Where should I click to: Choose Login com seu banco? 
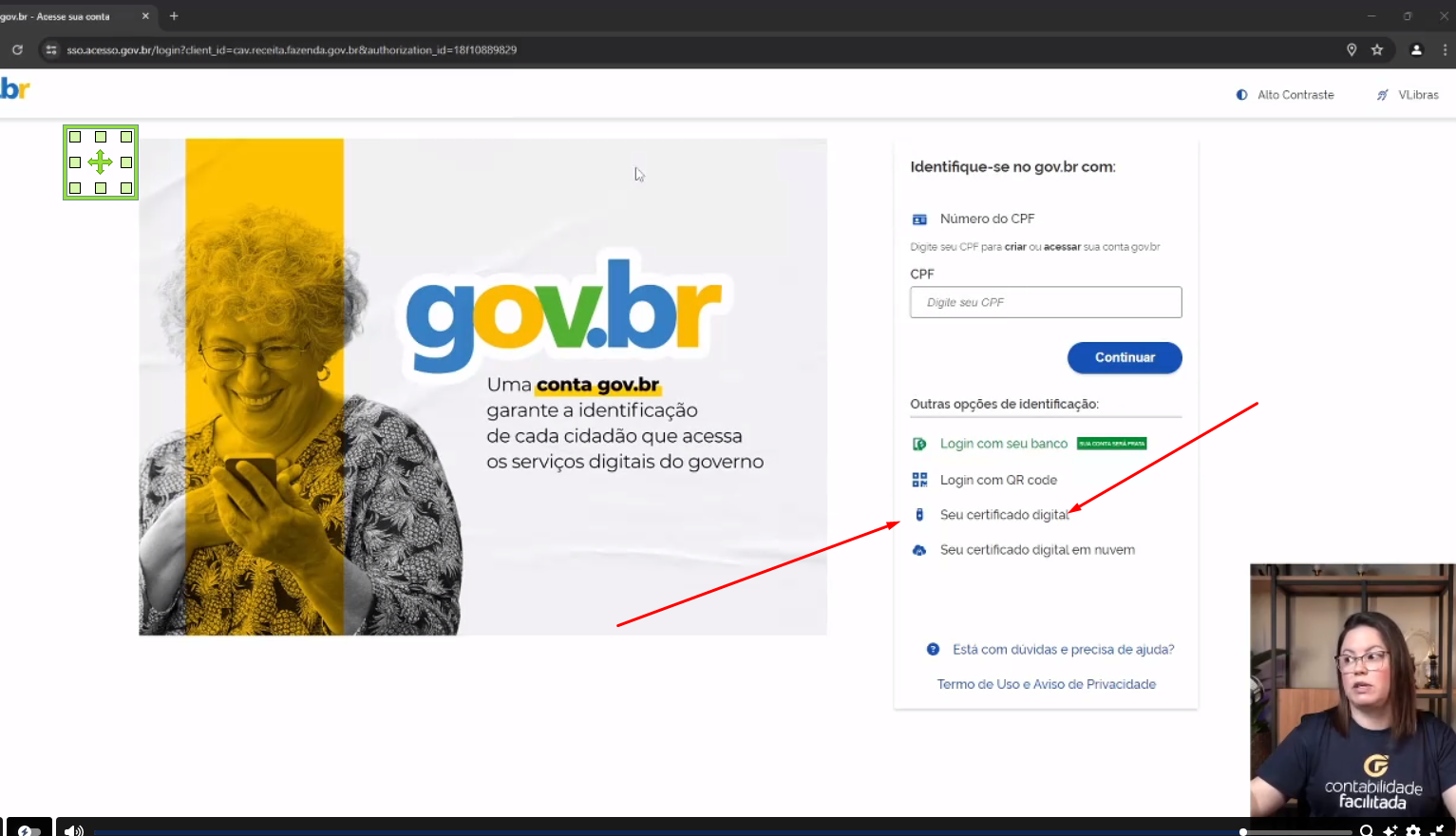pos(1004,444)
